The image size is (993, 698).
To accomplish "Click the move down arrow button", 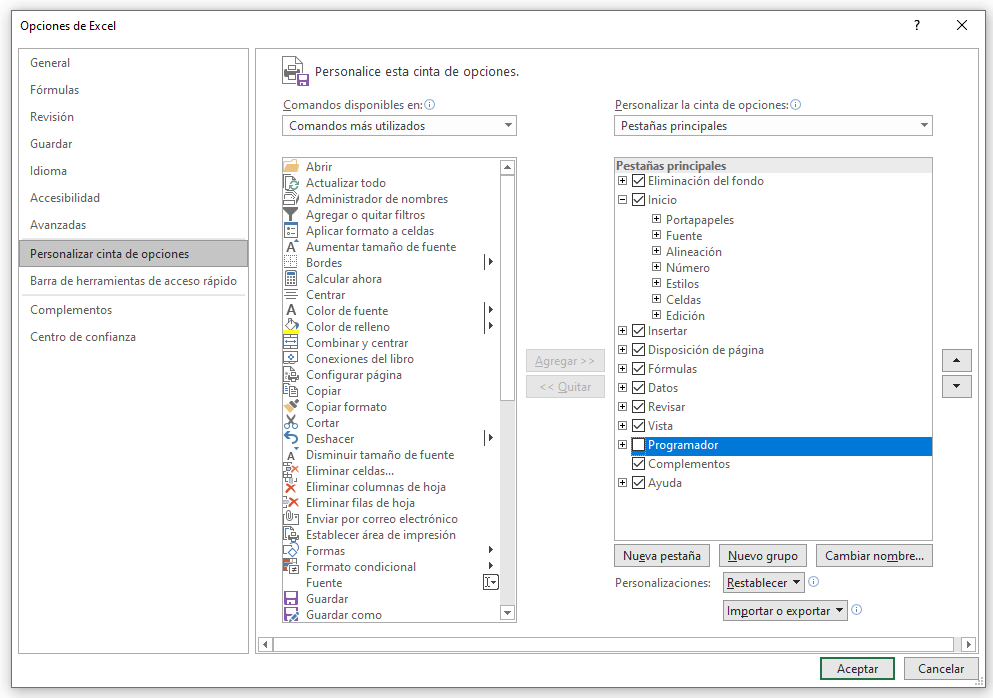I will pos(956,386).
